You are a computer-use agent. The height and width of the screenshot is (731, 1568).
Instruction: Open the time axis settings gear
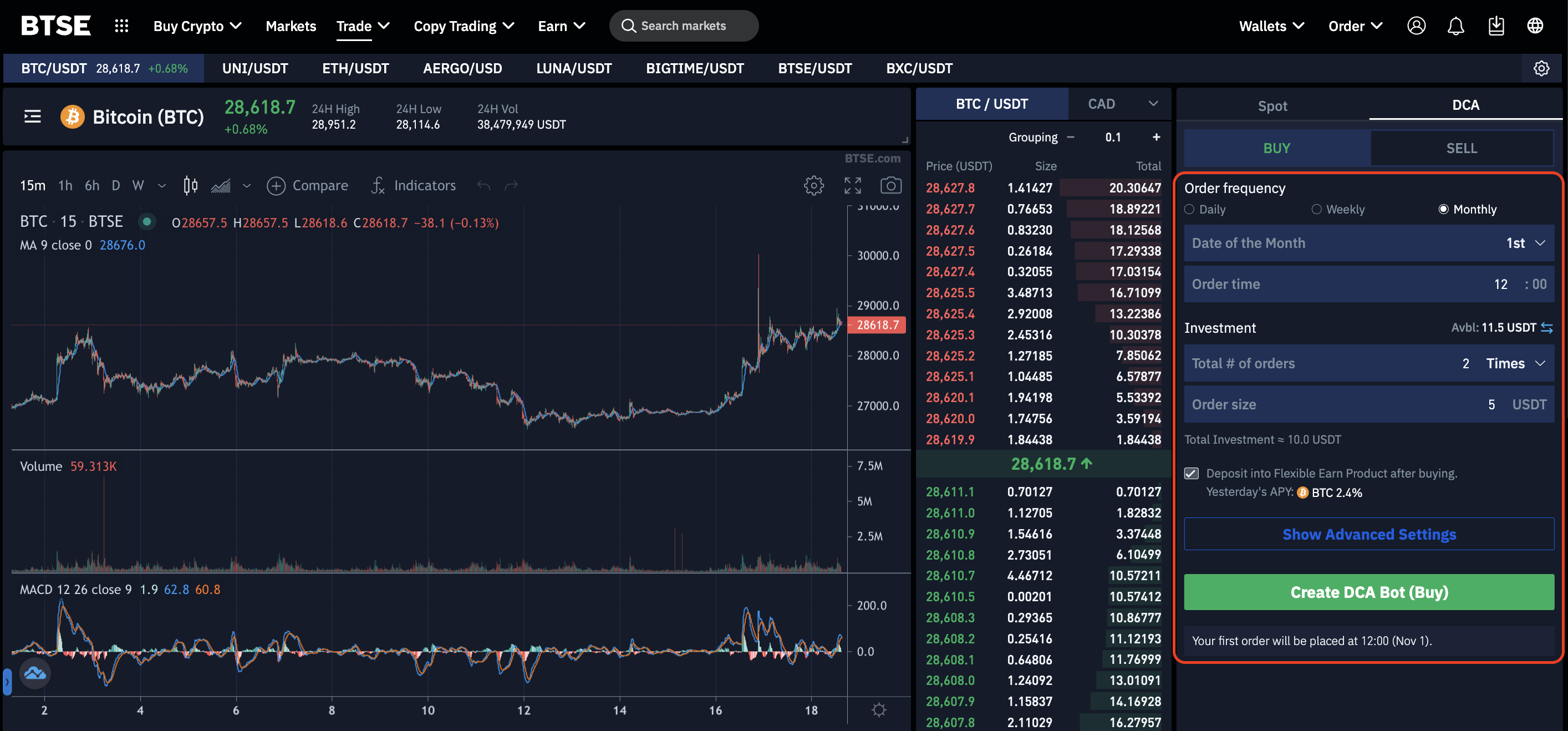point(879,710)
